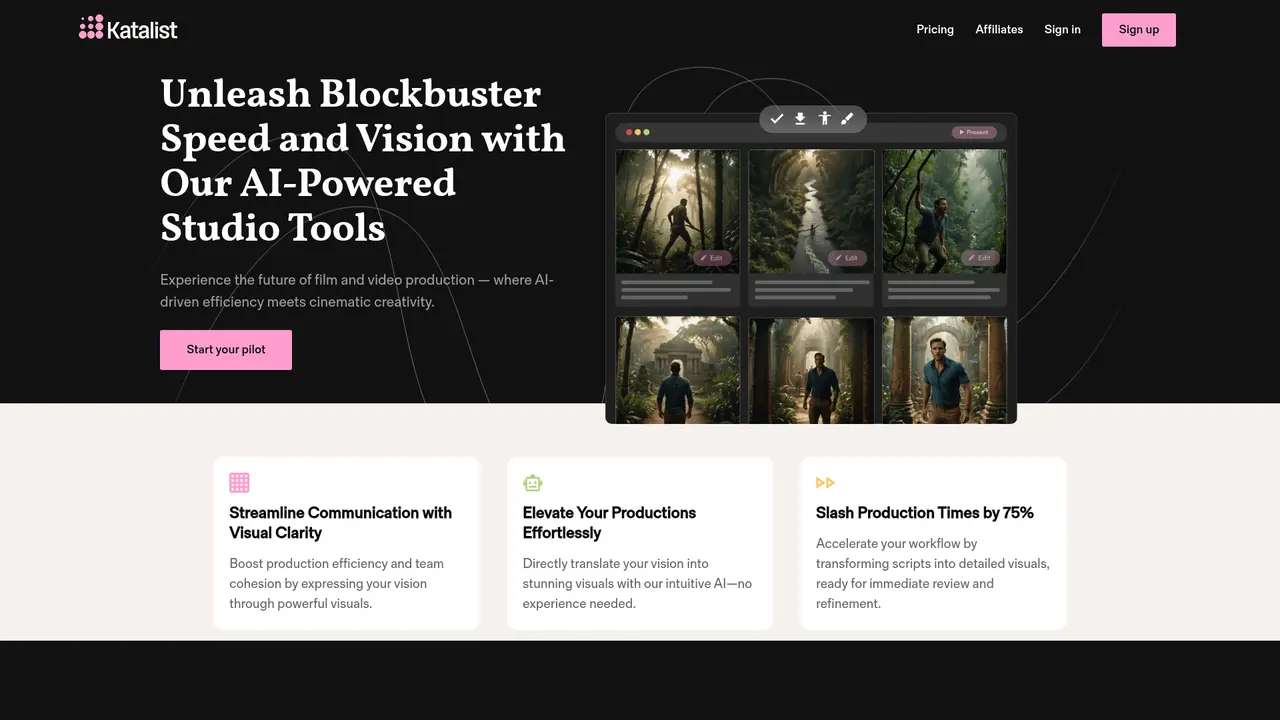Click the person pose icon in toolbar
Viewport: 1280px width, 720px height.
coord(824,119)
